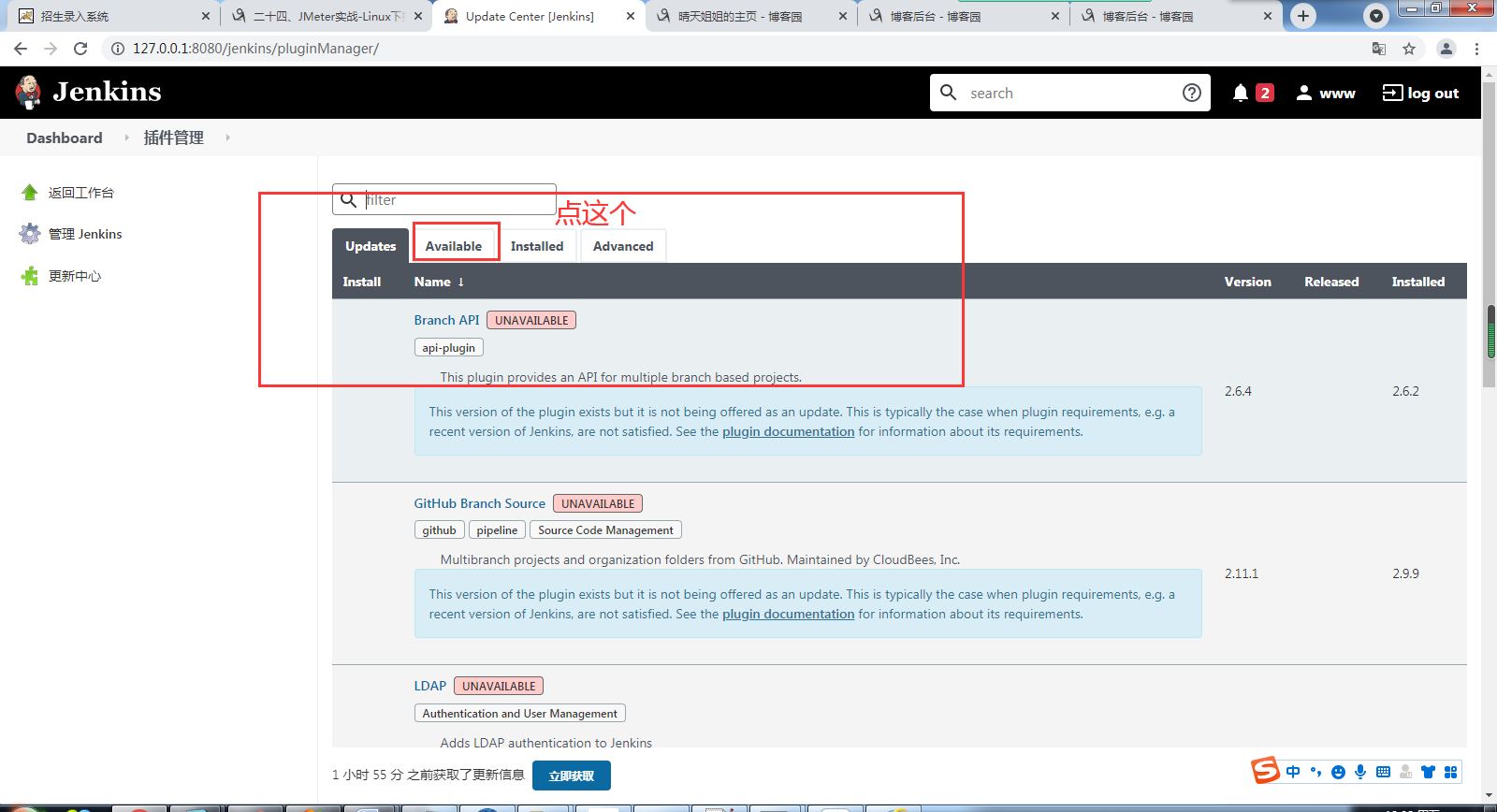This screenshot has width=1497, height=812.
Task: Open the LDAP plugin link
Action: pyautogui.click(x=430, y=686)
